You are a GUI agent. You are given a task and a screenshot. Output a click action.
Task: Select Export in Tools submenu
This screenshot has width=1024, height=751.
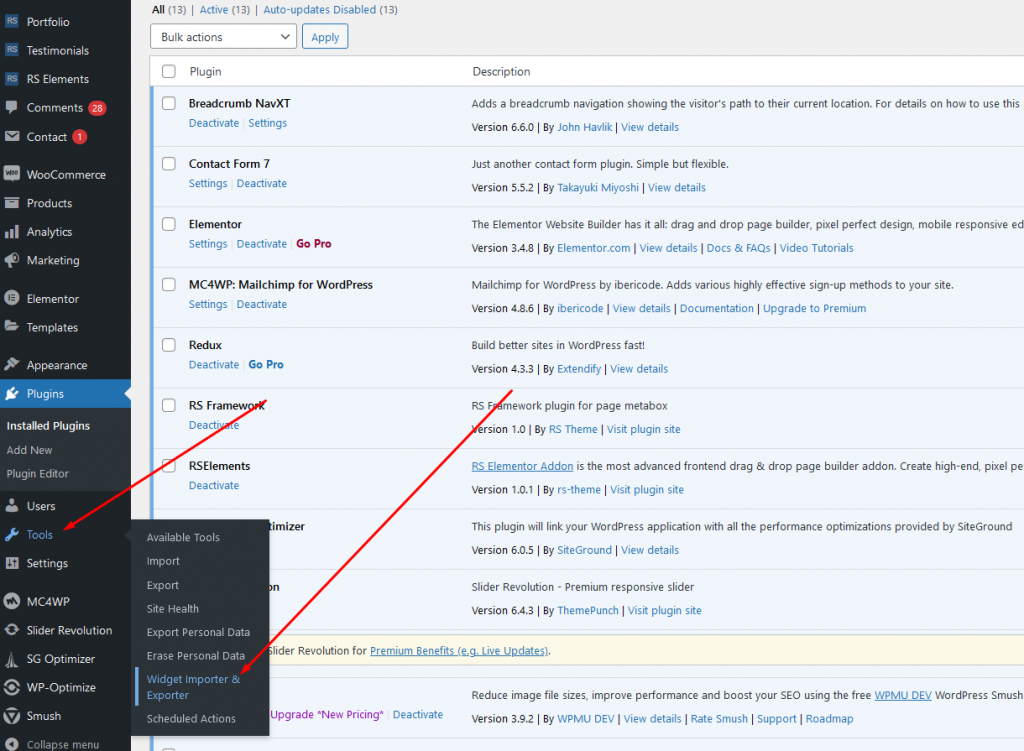click(x=163, y=585)
